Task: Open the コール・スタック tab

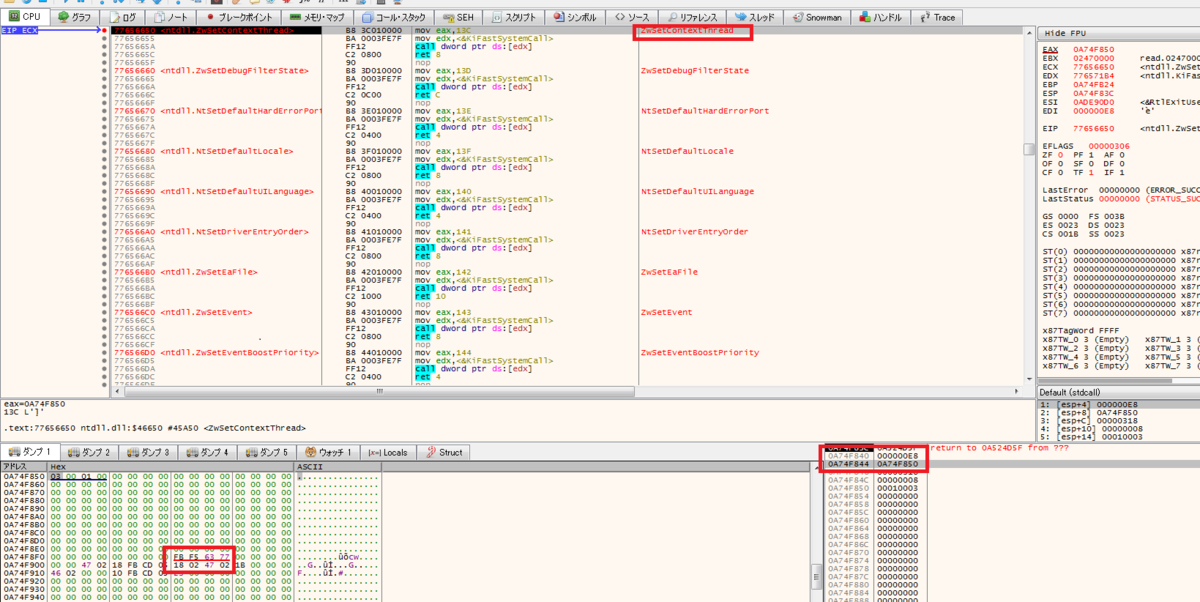Action: tap(398, 17)
